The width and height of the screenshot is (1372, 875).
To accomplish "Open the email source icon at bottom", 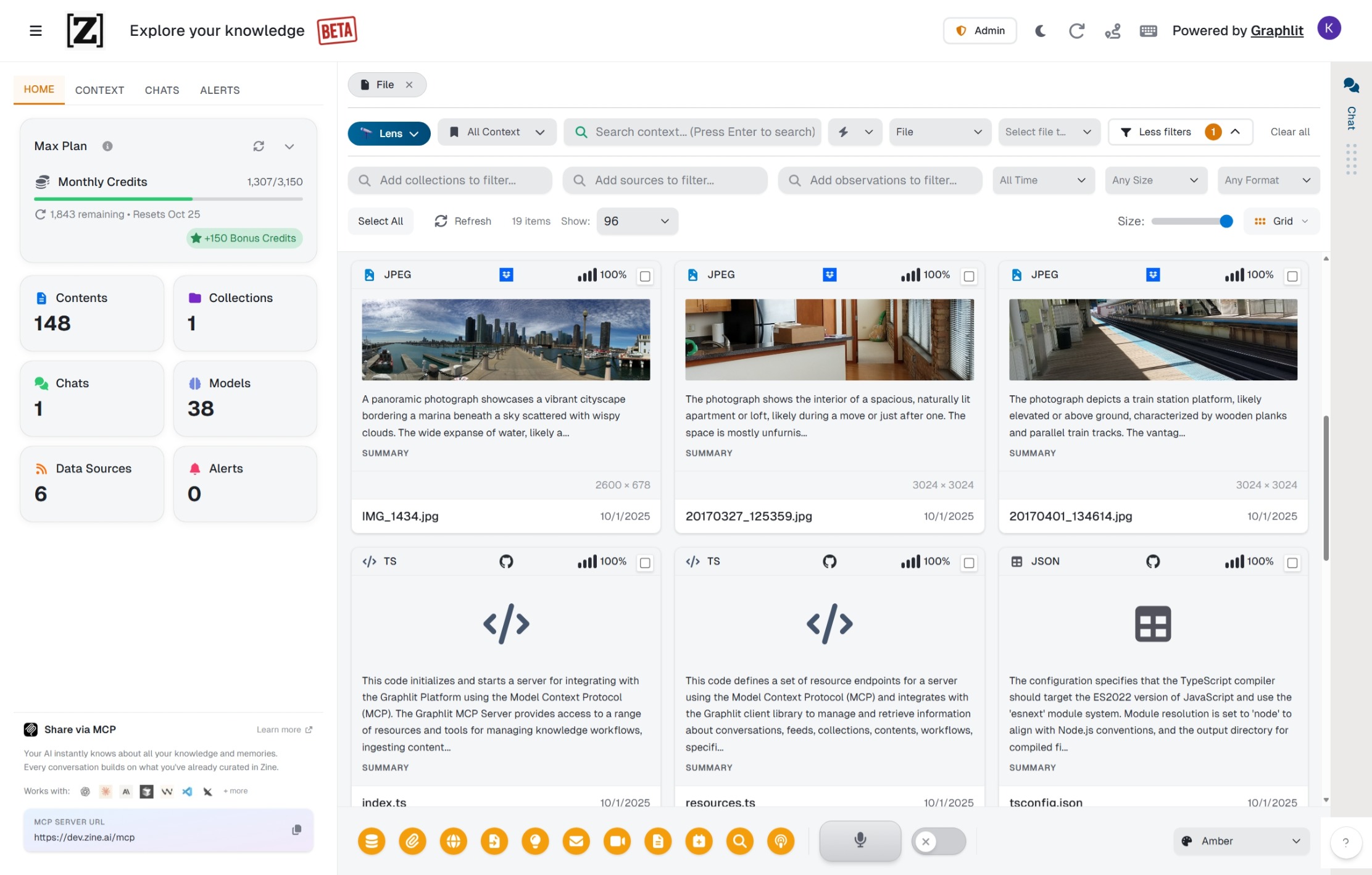I will pyautogui.click(x=576, y=841).
